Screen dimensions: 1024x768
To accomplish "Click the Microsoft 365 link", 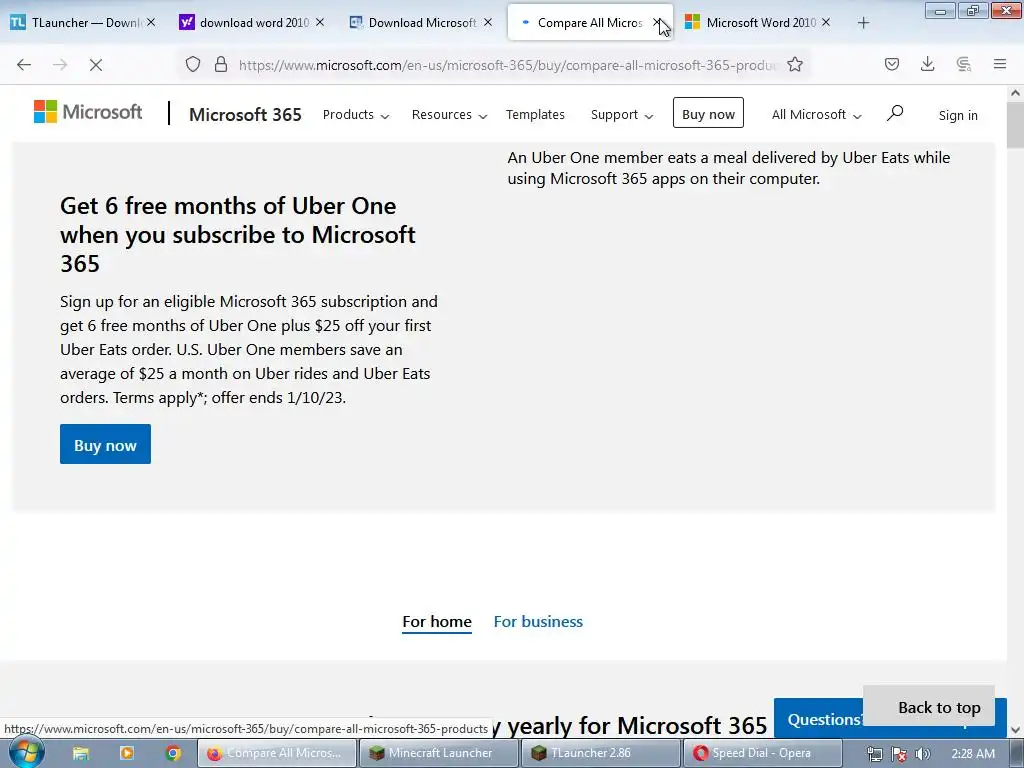I will [246, 115].
